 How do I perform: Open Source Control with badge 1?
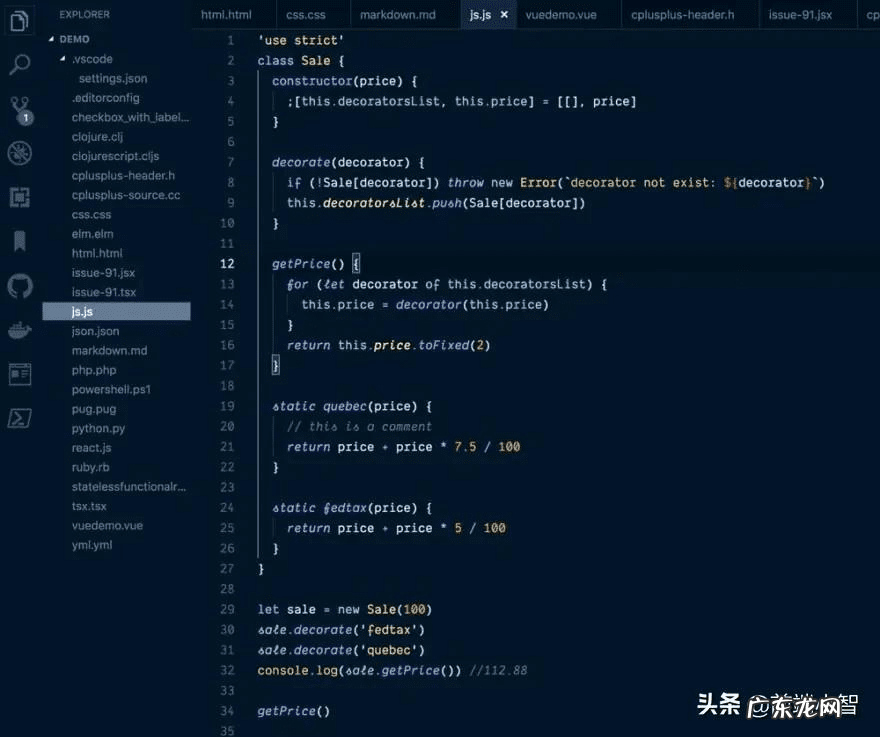19,109
